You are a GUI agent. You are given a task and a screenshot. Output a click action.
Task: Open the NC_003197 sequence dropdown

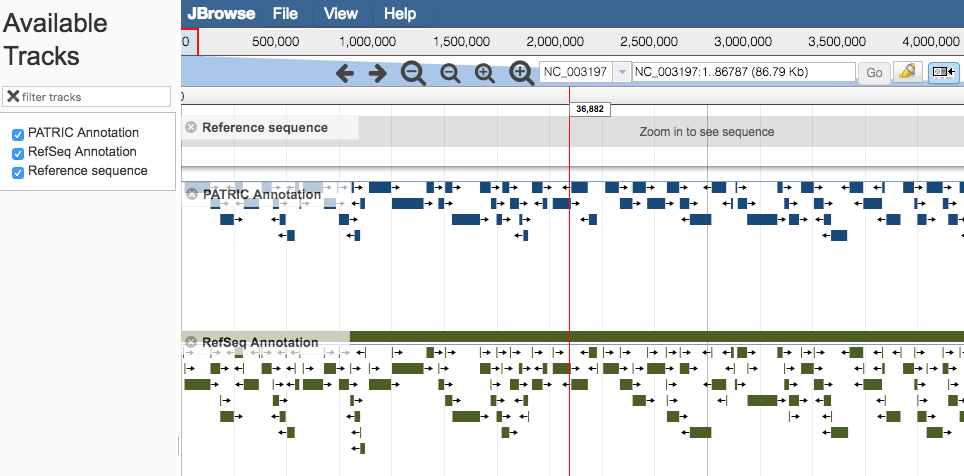(x=623, y=72)
